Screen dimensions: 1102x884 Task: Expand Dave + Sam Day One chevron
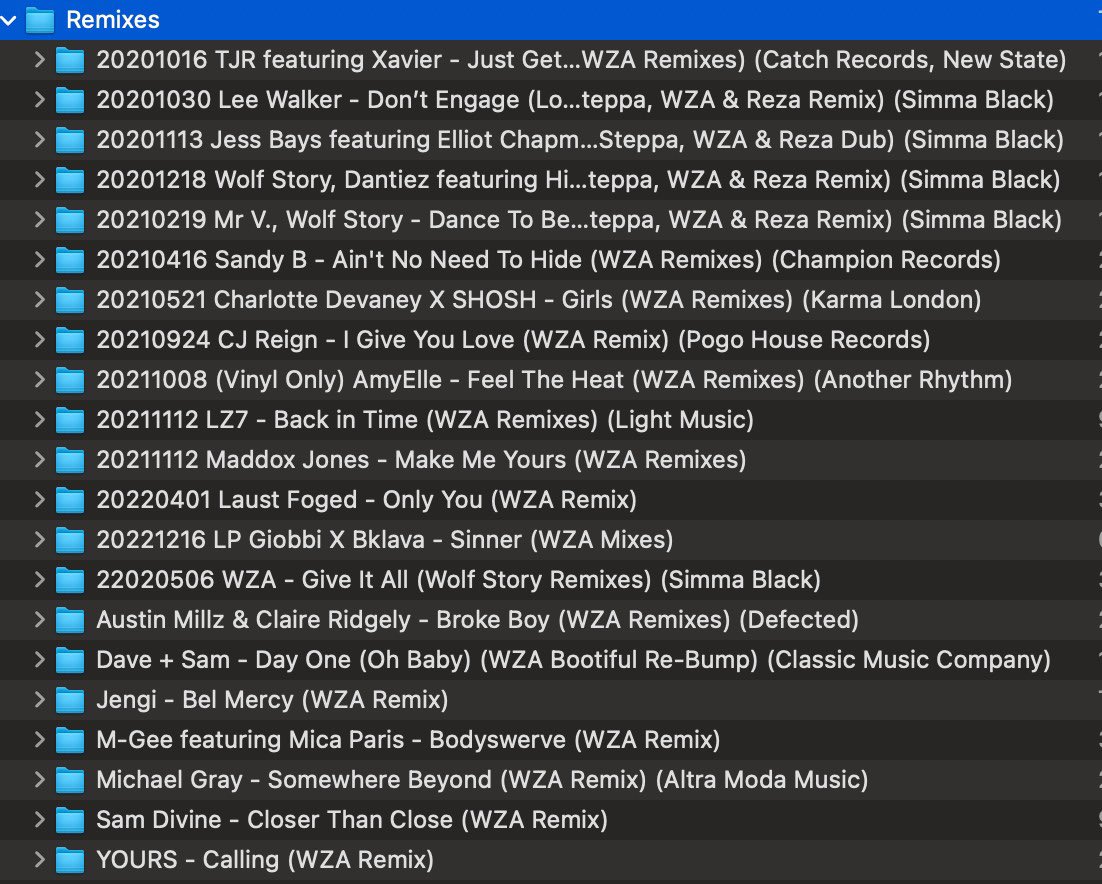tap(39, 661)
